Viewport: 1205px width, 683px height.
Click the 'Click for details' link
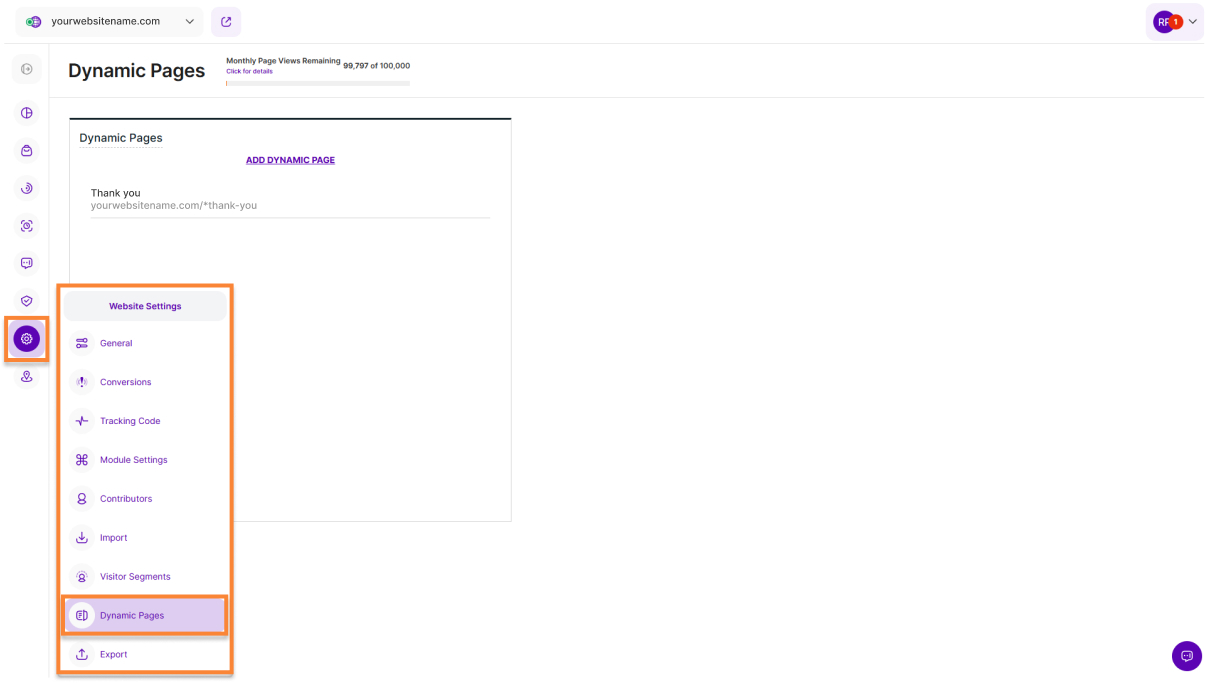tap(249, 71)
